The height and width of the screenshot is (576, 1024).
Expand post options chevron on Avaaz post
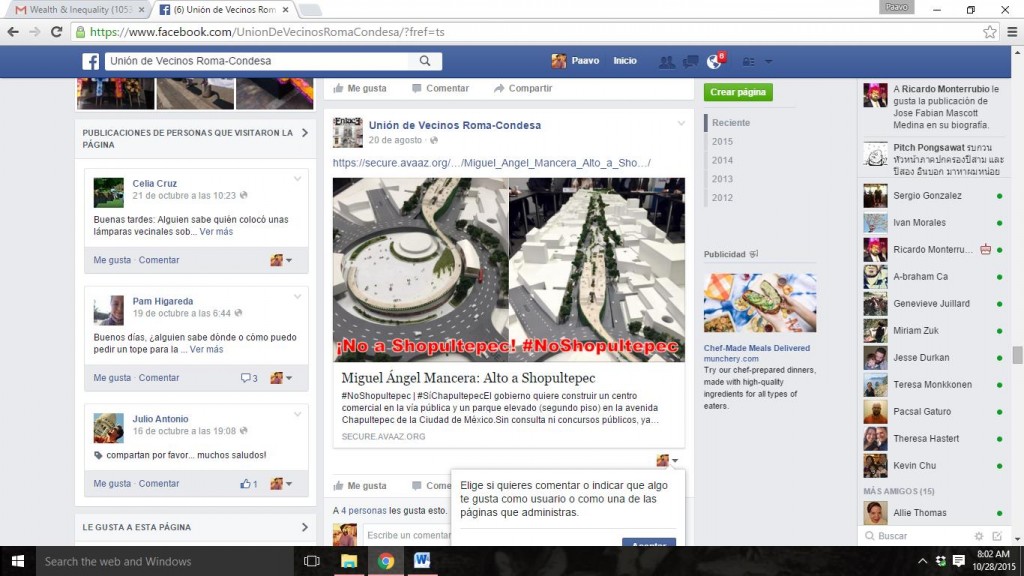point(681,124)
